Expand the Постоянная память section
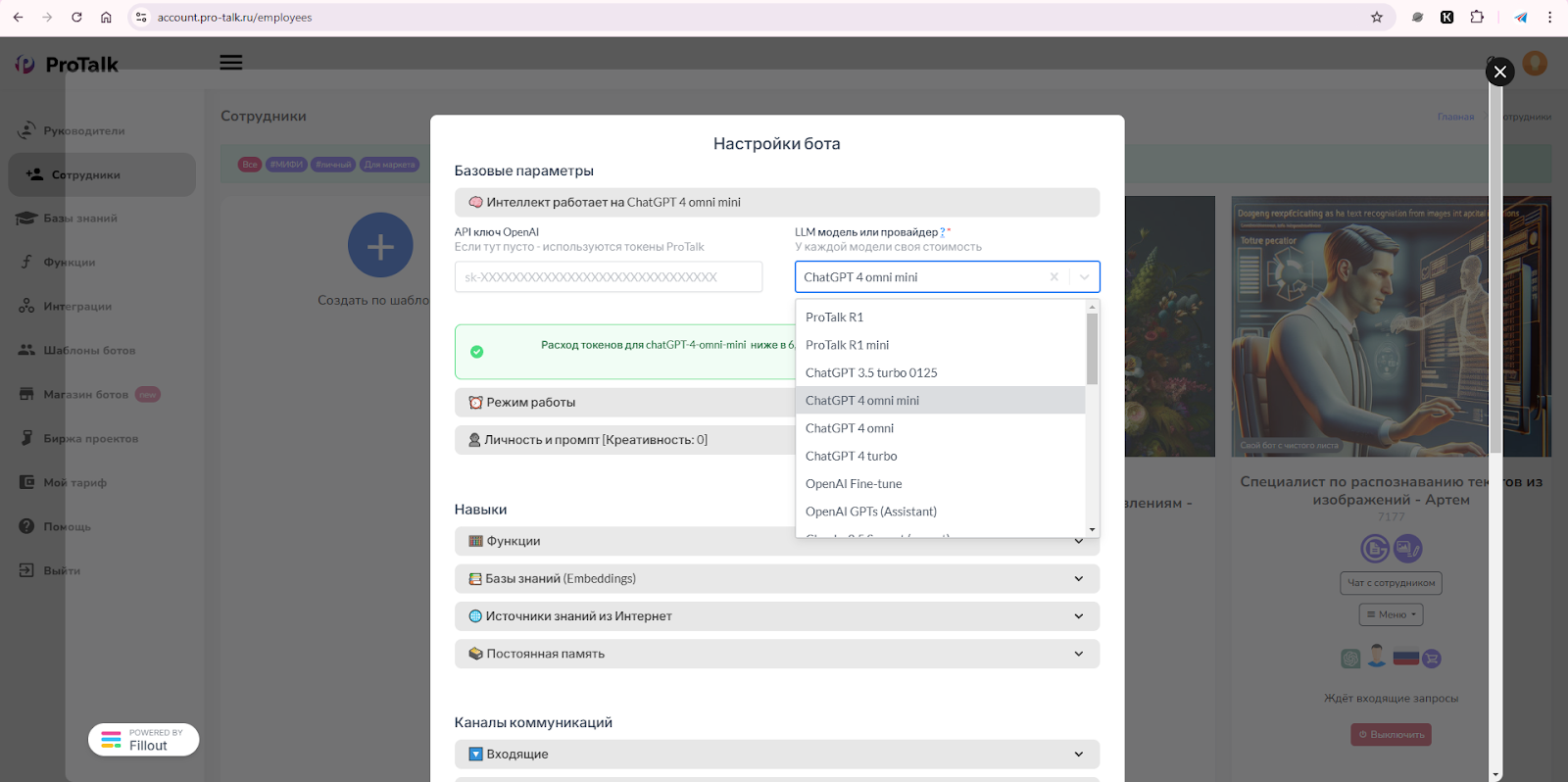1568x782 pixels. (776, 654)
